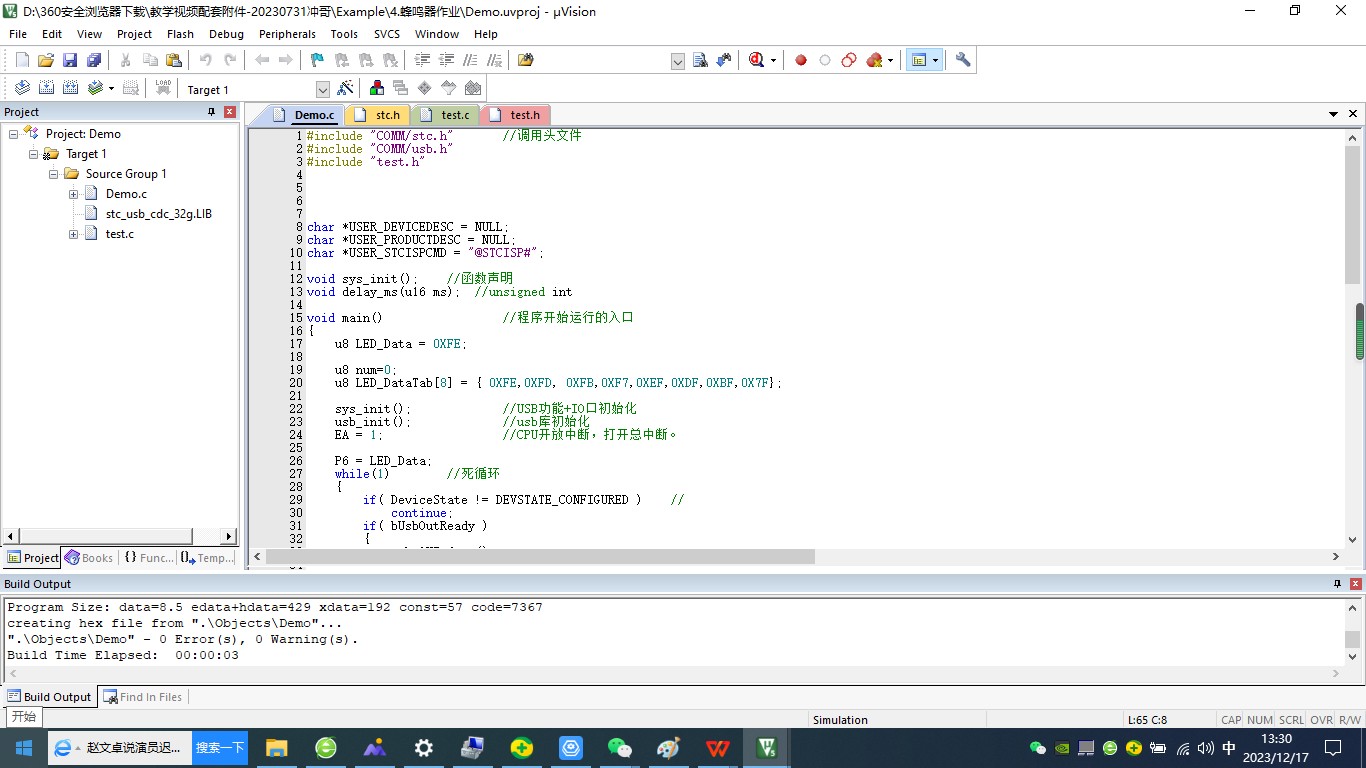Switch to Find In Files output tab

[141, 697]
